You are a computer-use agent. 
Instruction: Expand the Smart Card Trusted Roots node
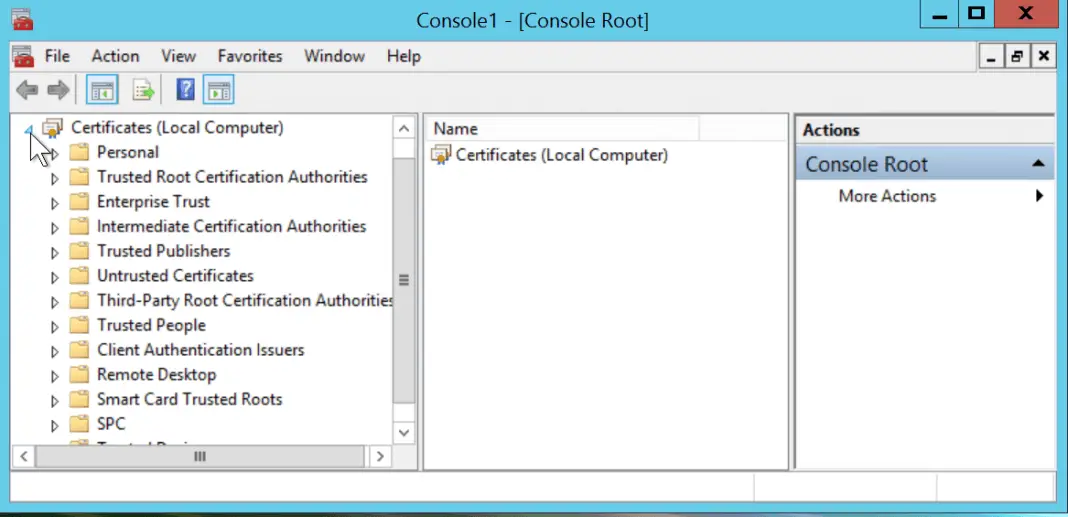[x=55, y=400]
